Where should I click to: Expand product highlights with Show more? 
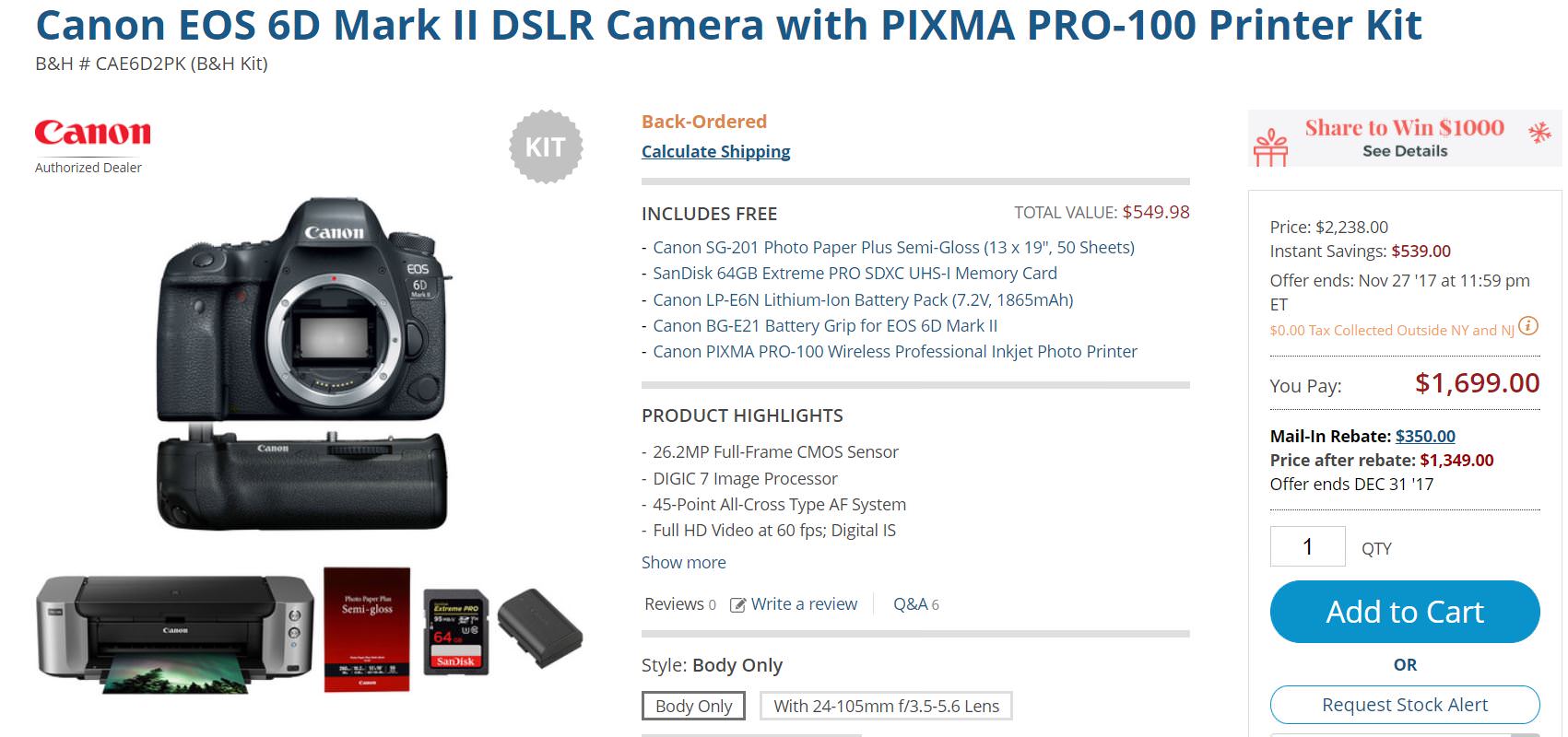tap(683, 562)
